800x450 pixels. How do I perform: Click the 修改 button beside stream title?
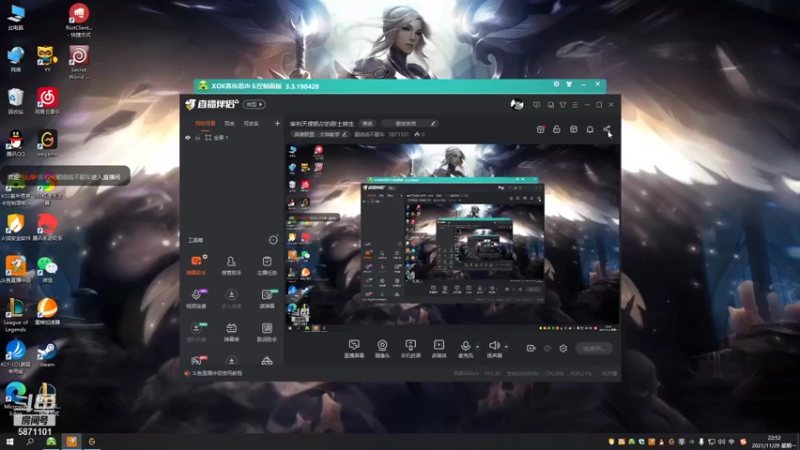[x=367, y=123]
